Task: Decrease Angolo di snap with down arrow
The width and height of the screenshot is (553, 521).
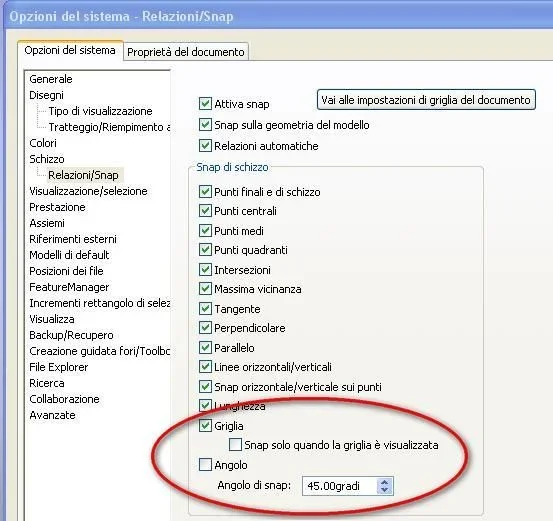Action: tap(384, 489)
